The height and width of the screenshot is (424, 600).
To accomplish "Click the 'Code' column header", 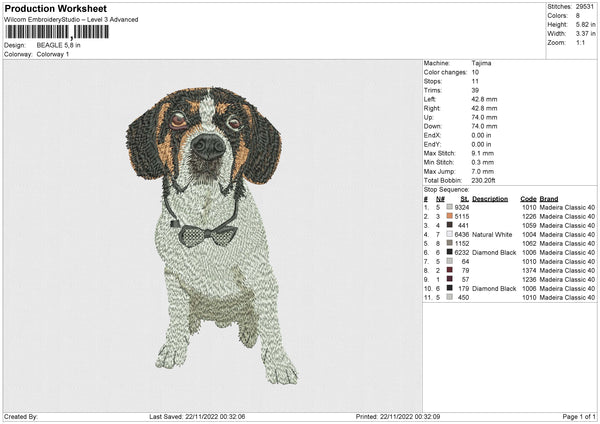I will pyautogui.click(x=528, y=199).
